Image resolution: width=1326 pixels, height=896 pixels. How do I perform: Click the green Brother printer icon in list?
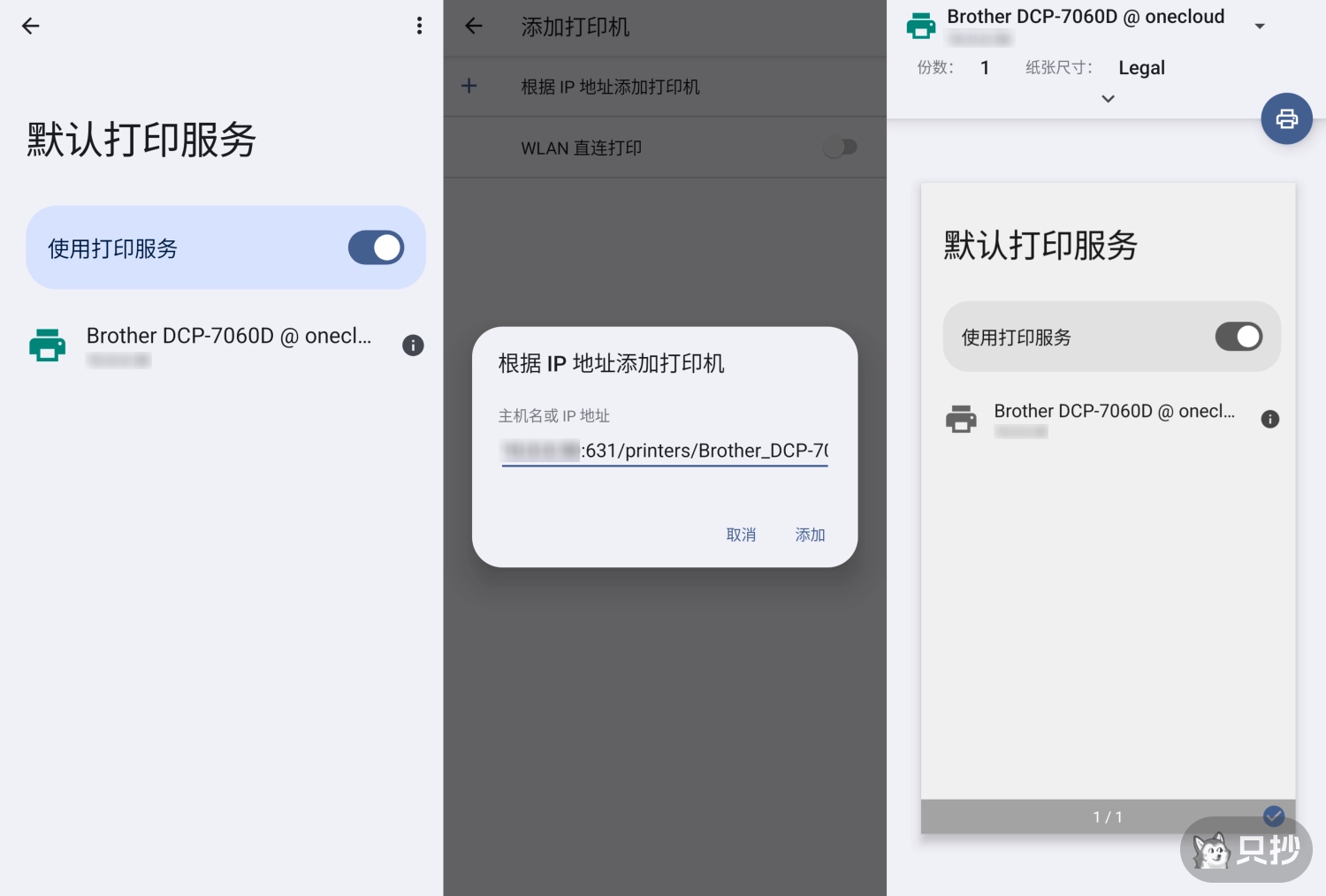point(48,345)
